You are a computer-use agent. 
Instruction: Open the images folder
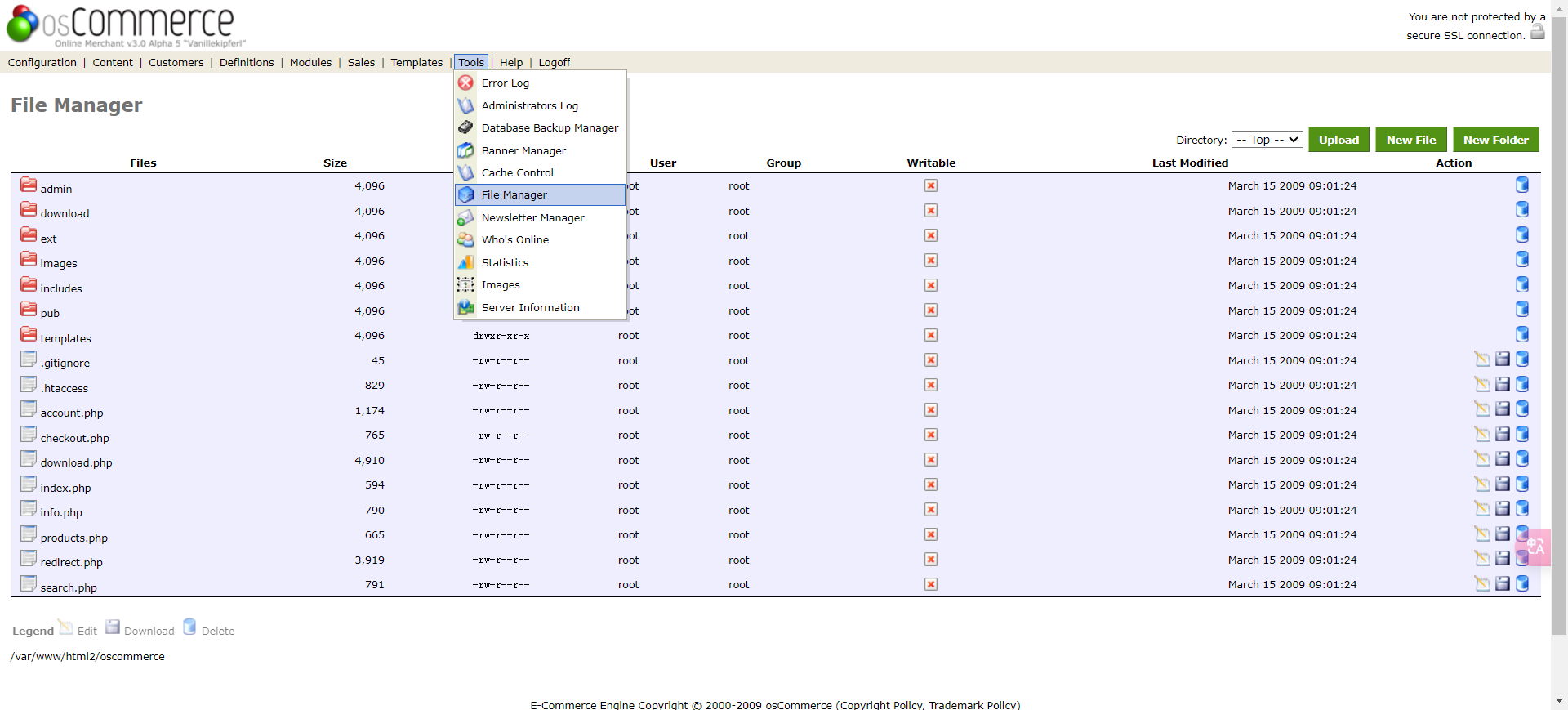pos(59,263)
